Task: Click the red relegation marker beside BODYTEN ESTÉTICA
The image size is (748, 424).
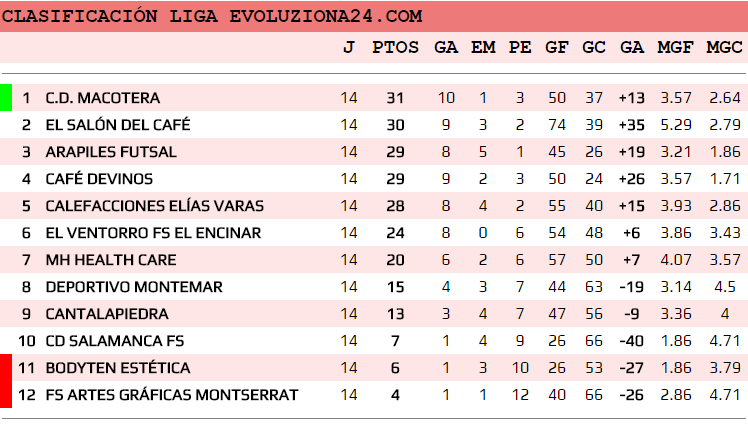Action: pos(6,368)
